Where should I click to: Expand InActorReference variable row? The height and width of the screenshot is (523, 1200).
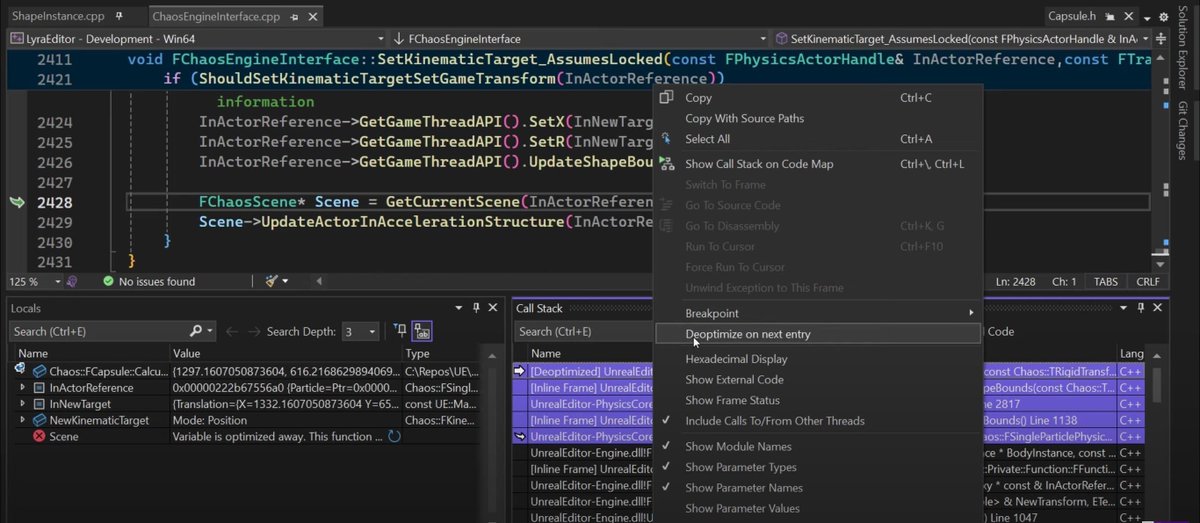click(23, 388)
